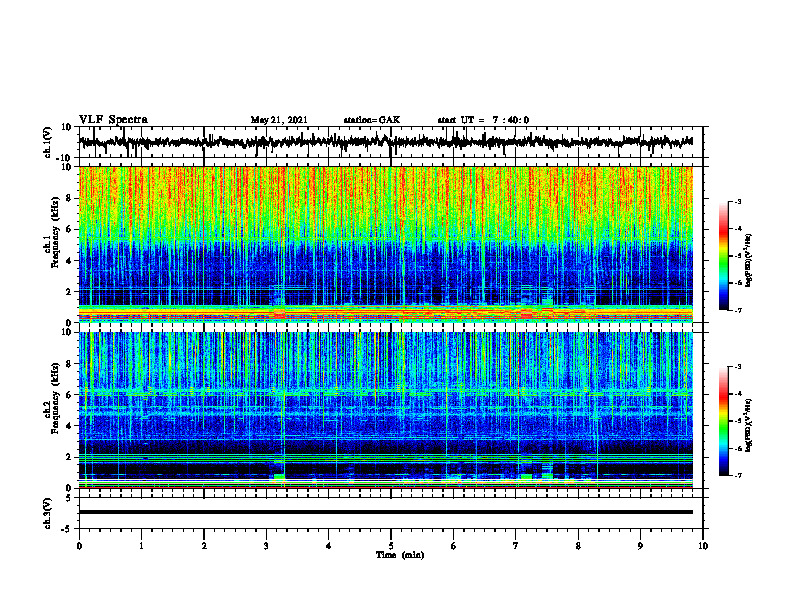The height and width of the screenshot is (612, 792).
Task: Click the ch.1 color bar unit label
Action: [x=749, y=261]
